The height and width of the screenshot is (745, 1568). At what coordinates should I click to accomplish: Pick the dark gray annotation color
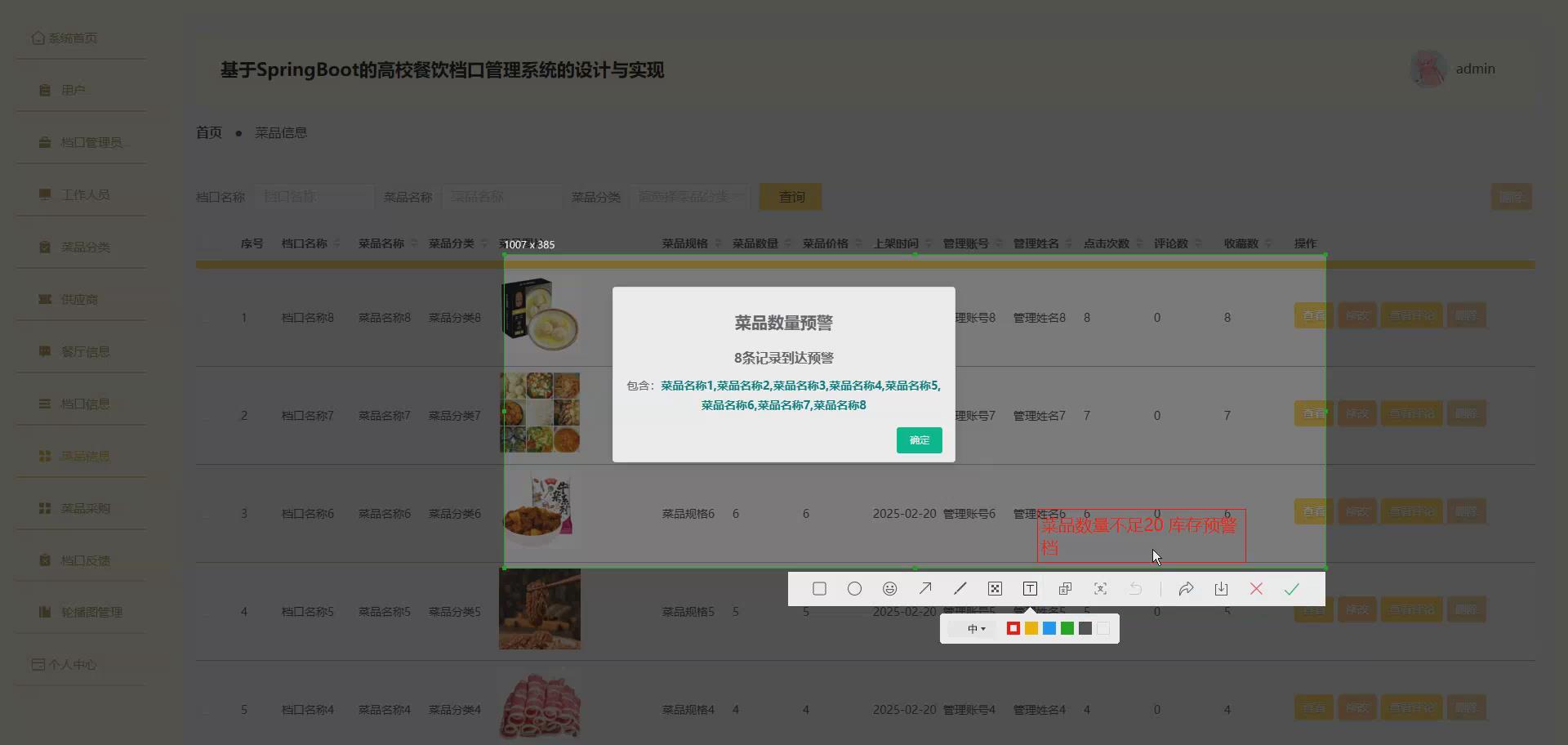tap(1085, 628)
